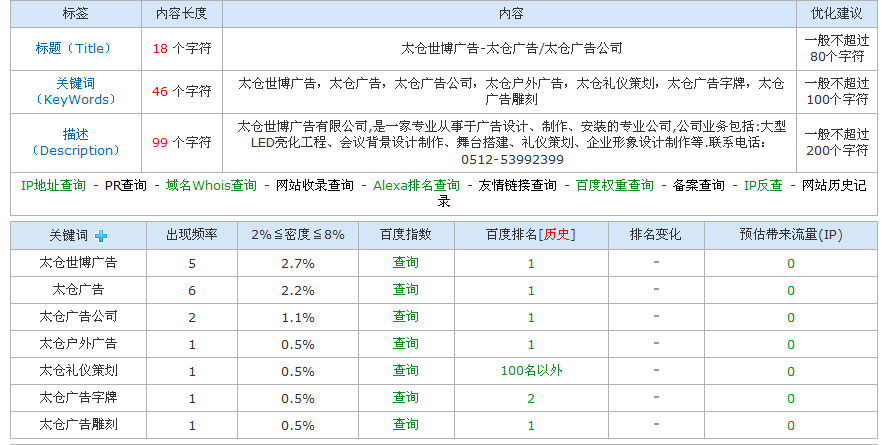This screenshot has height=445, width=882.
Task: Open 域名Whois查询 link
Action: (x=211, y=185)
